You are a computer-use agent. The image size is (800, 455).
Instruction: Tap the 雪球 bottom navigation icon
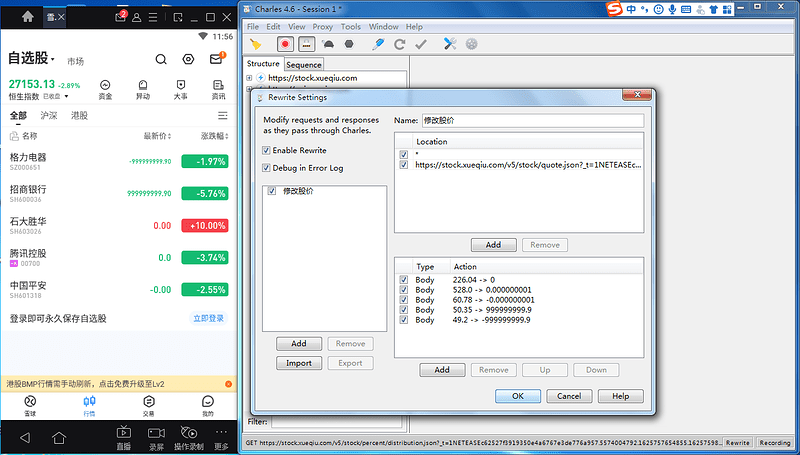click(31, 406)
